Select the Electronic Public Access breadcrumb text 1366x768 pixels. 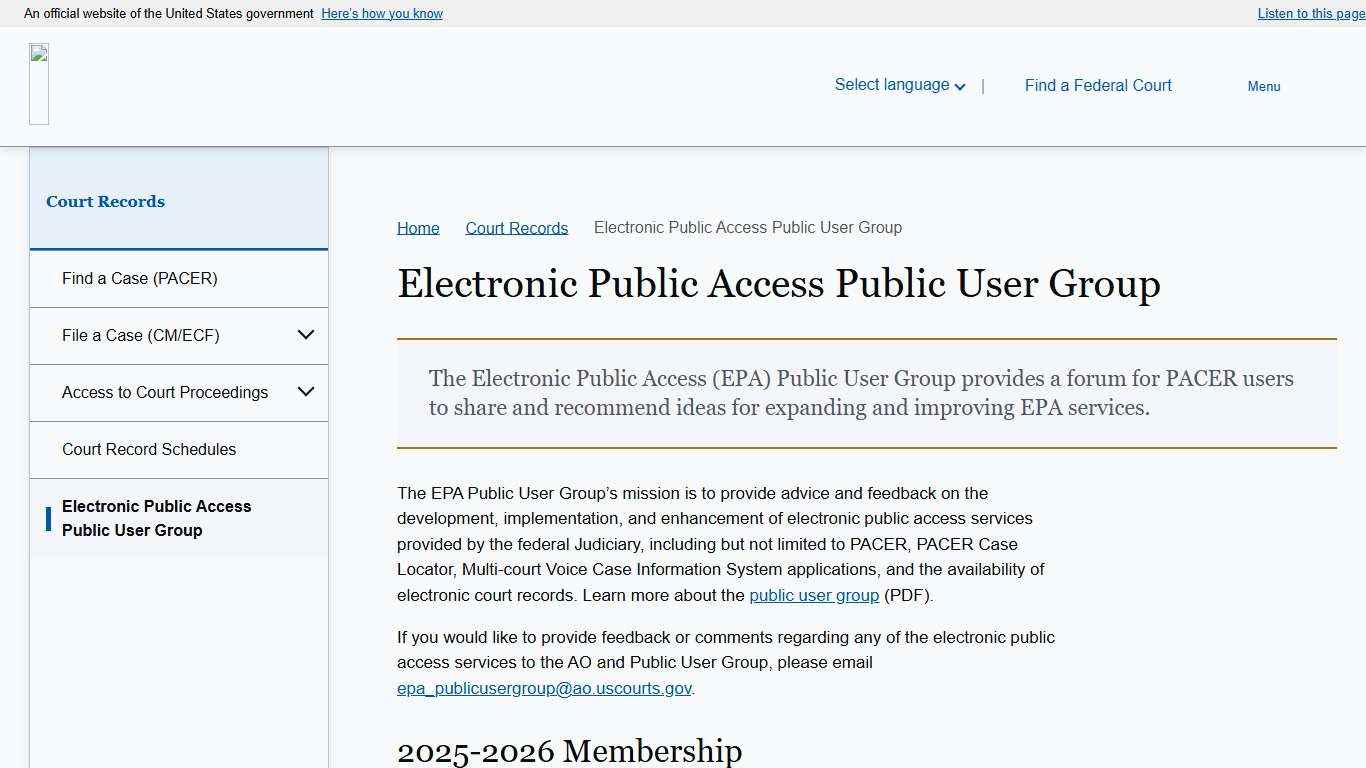[747, 228]
